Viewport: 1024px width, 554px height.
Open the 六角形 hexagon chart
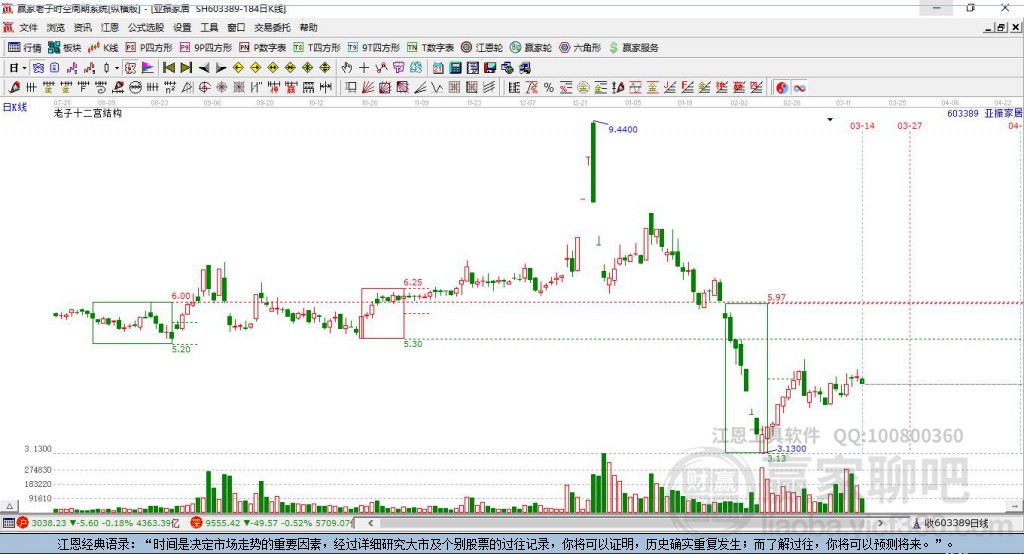580,48
